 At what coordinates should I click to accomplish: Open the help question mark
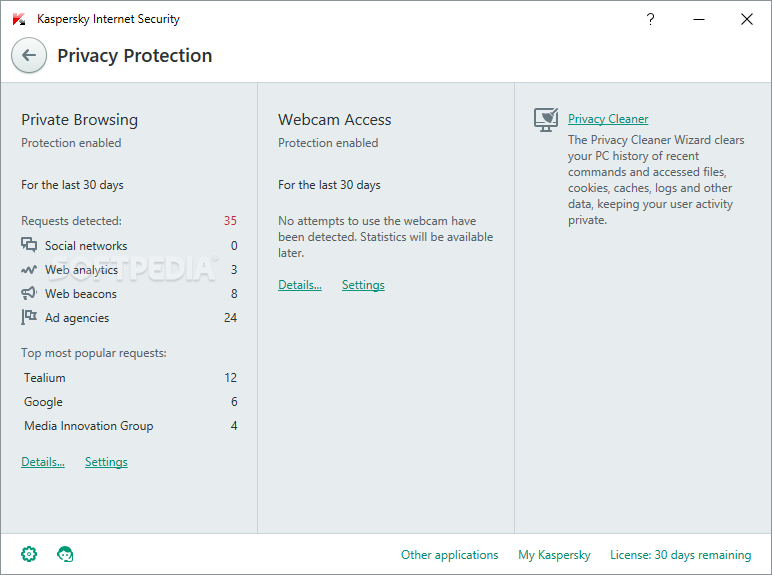[x=650, y=19]
